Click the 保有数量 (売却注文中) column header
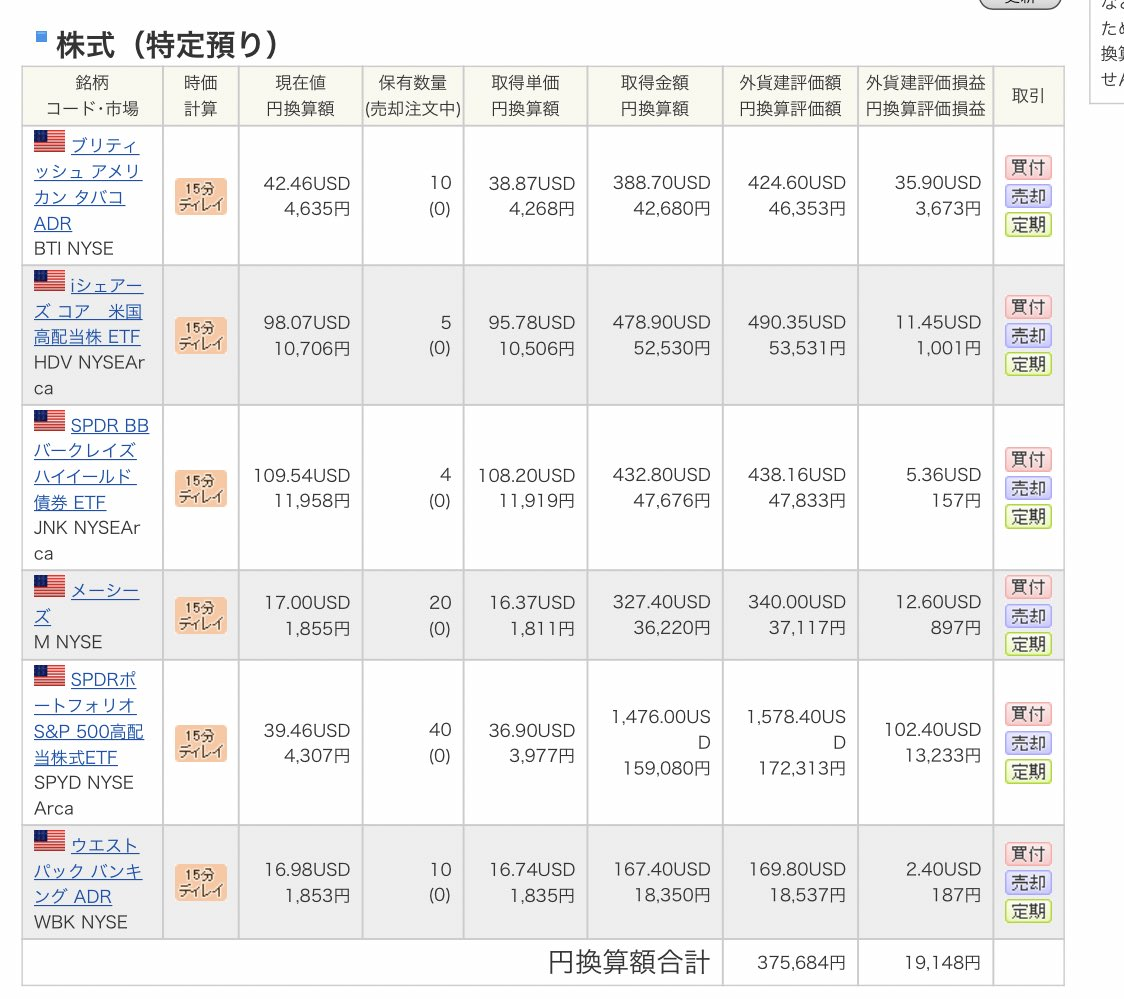1124x999 pixels. point(413,96)
